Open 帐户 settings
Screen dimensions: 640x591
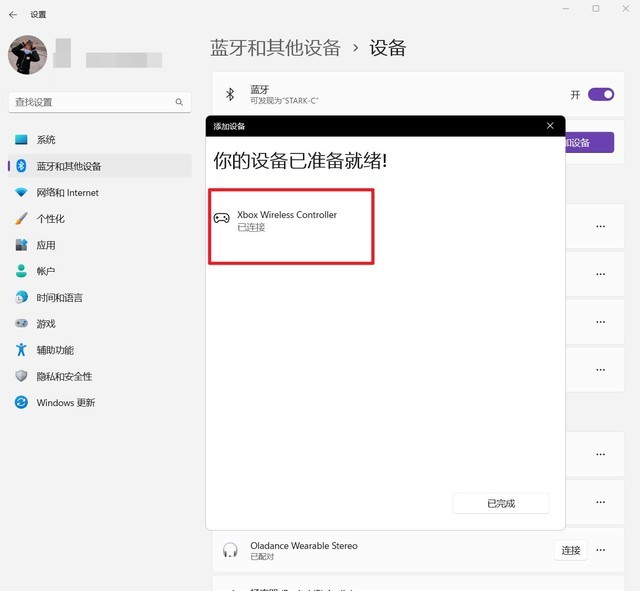point(100,271)
